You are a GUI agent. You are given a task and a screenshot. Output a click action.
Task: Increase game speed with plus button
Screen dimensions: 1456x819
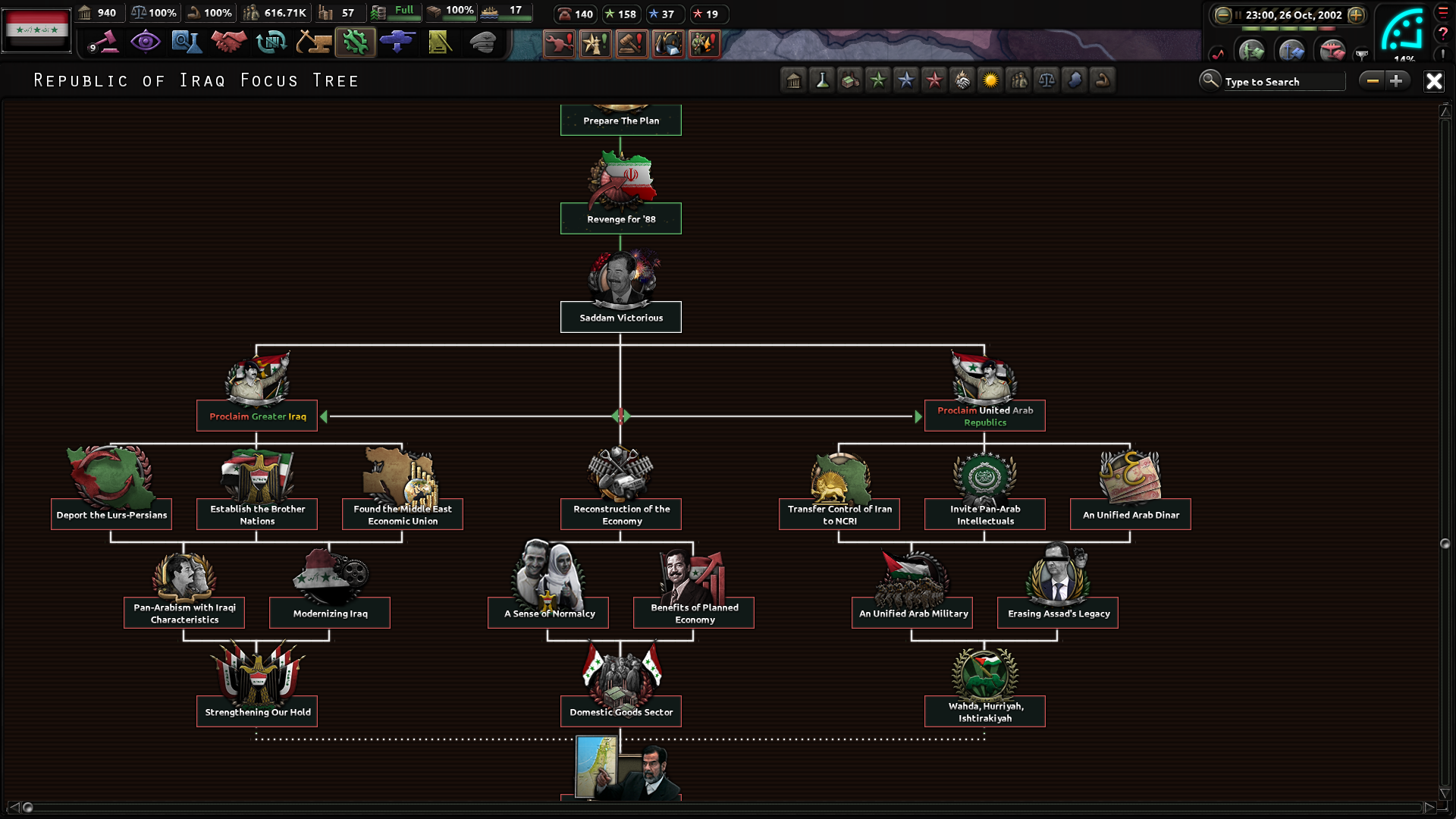1356,14
